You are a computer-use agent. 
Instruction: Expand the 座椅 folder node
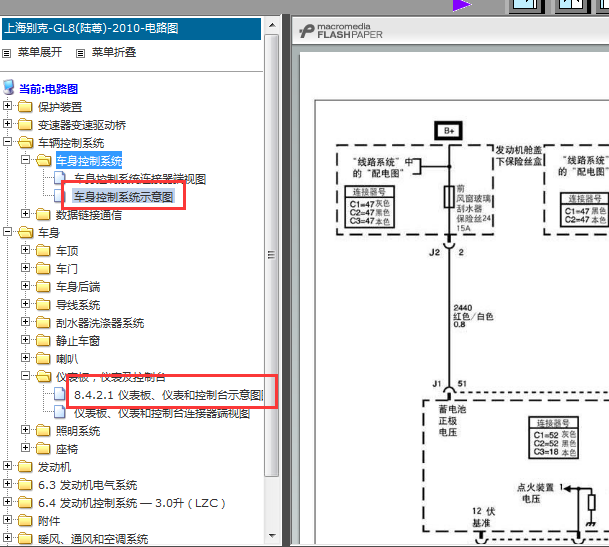click(x=25, y=448)
